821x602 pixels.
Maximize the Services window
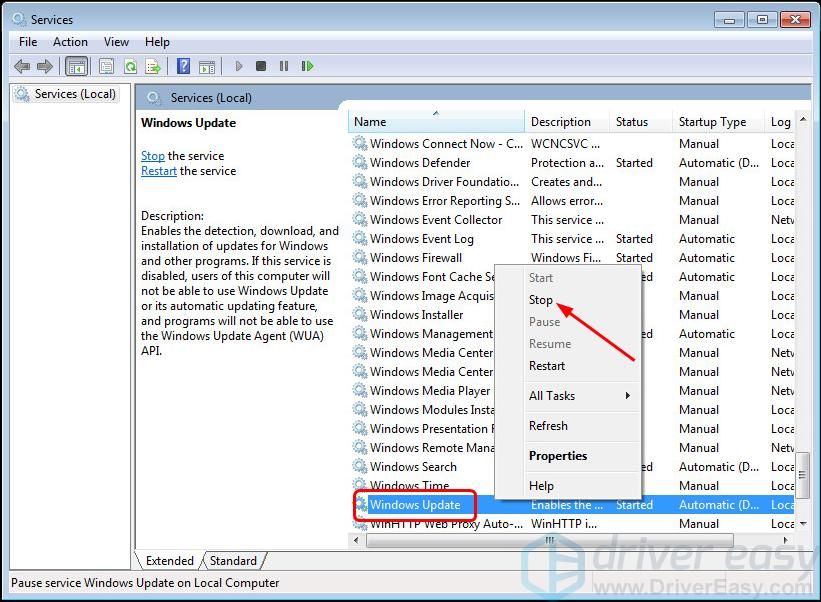point(762,20)
